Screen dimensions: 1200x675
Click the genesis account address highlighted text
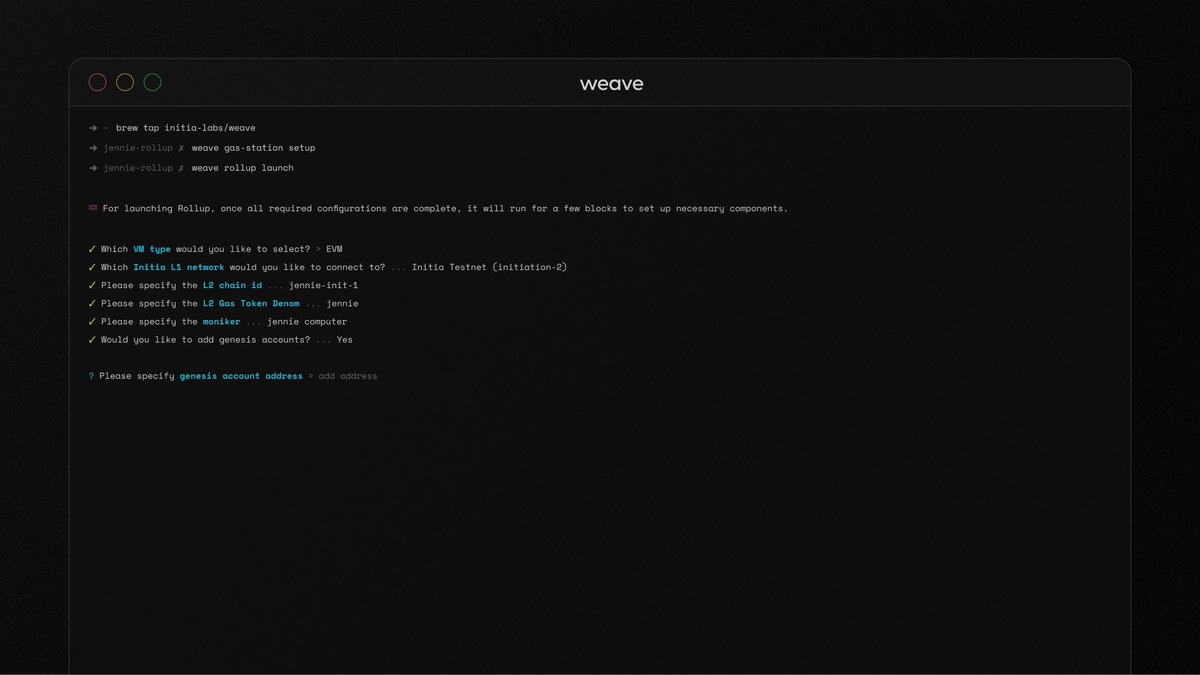[x=240, y=375]
